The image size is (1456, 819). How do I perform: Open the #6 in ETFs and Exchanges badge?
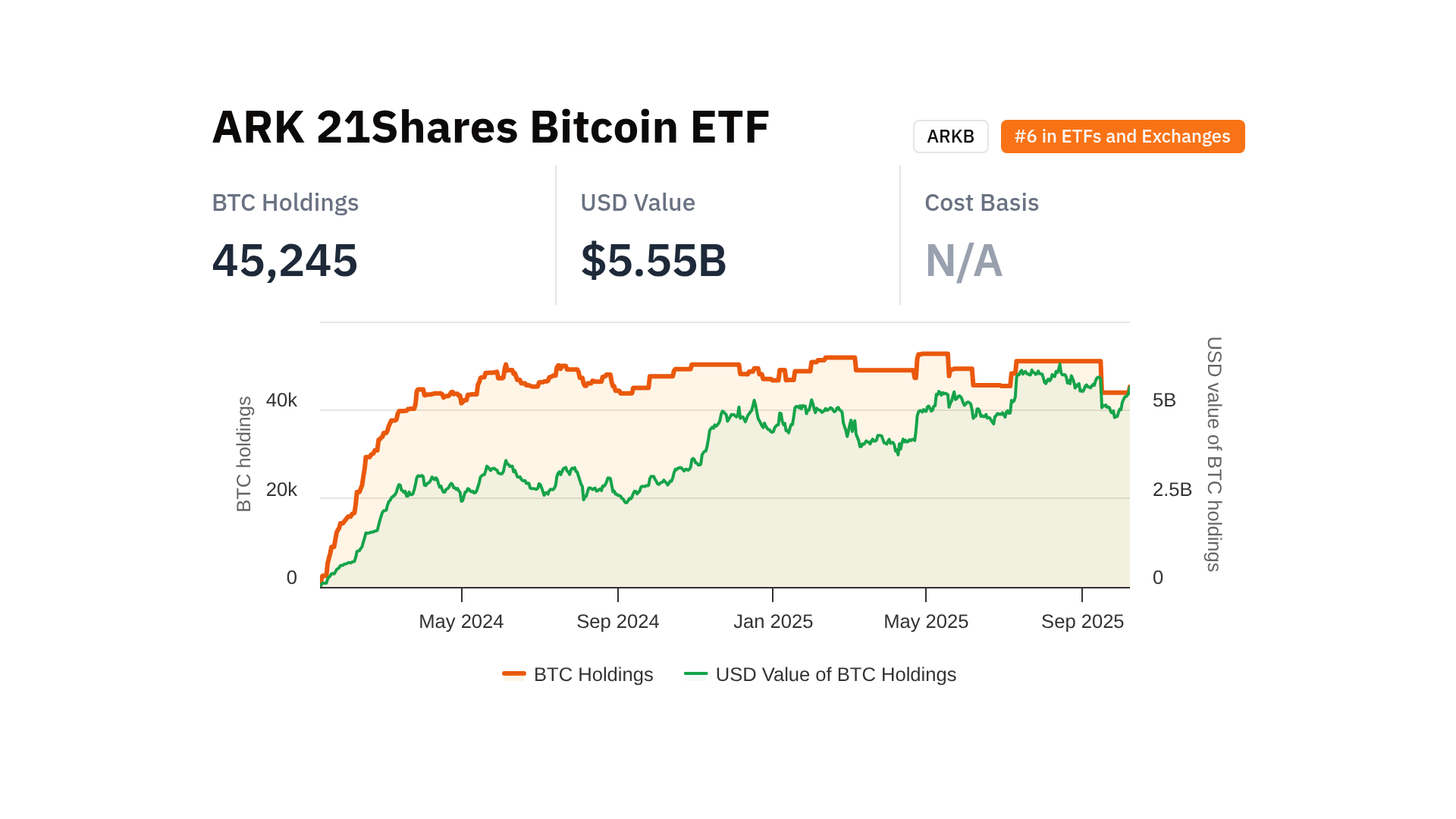coord(1122,136)
